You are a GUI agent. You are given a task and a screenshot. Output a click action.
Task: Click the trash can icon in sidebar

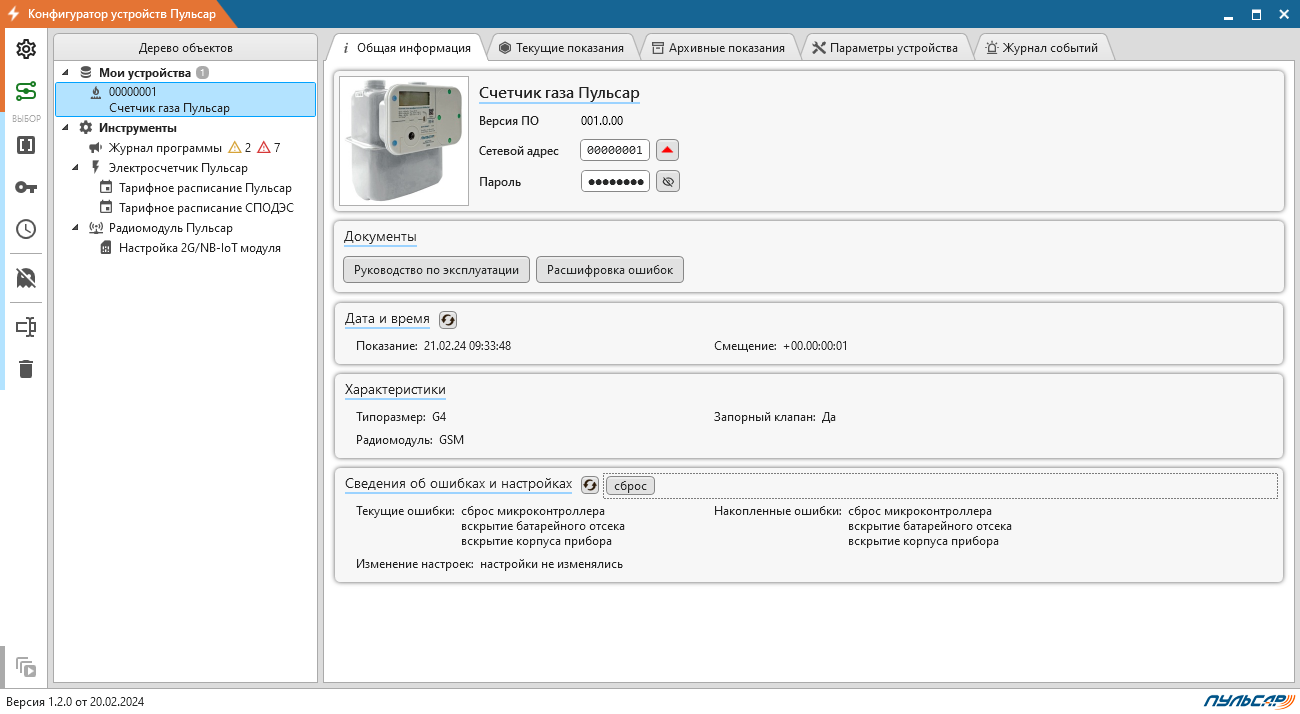click(26, 369)
